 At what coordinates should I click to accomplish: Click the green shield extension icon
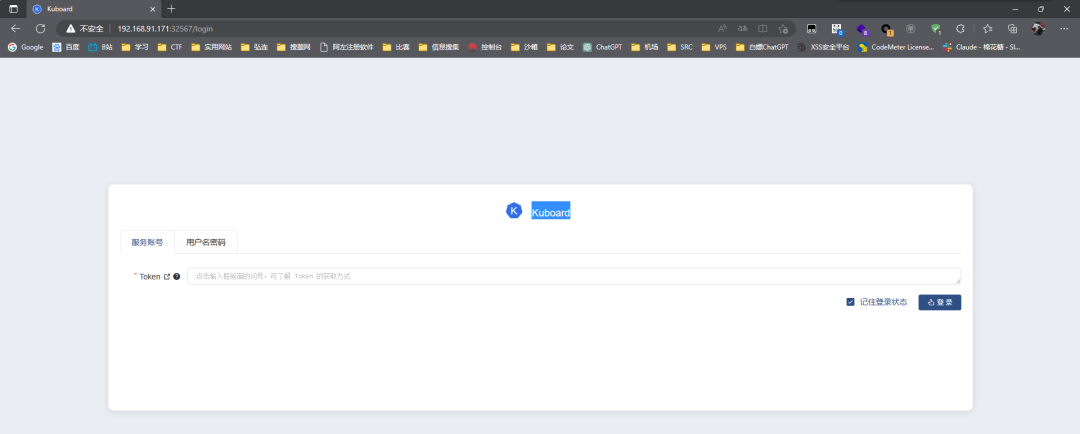[935, 29]
